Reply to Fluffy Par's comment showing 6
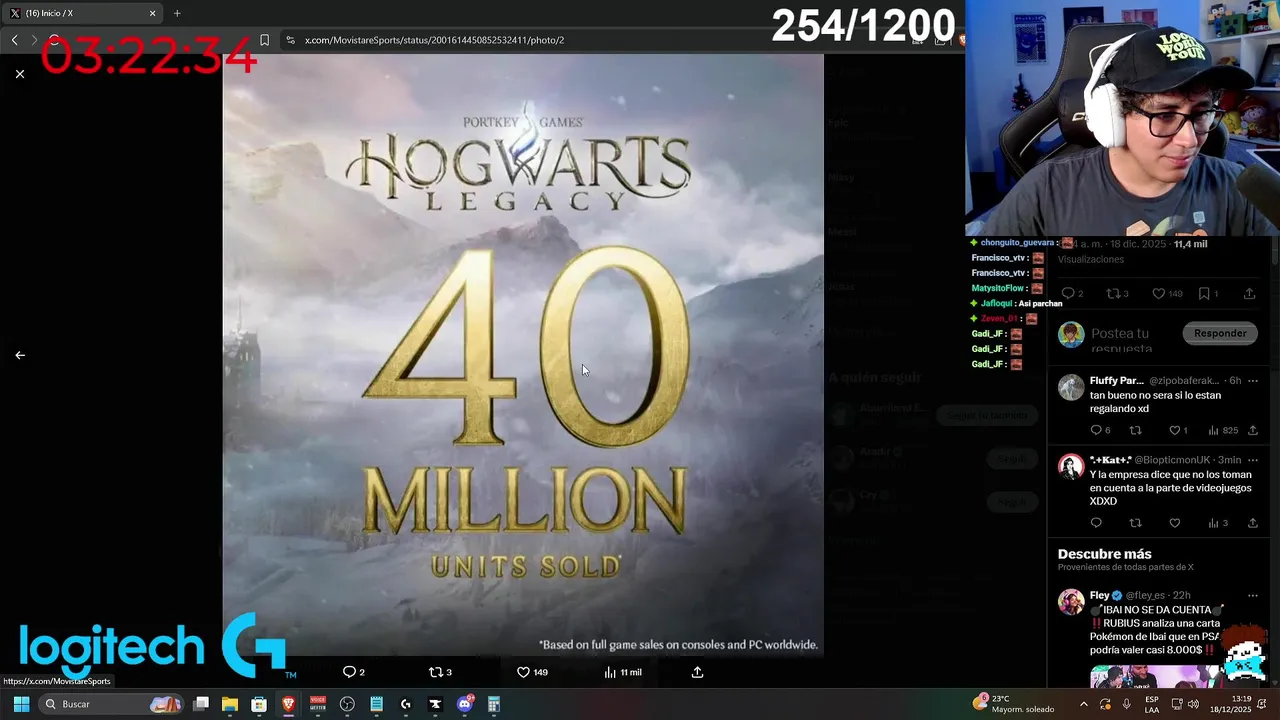1280x720 pixels. click(x=1096, y=430)
